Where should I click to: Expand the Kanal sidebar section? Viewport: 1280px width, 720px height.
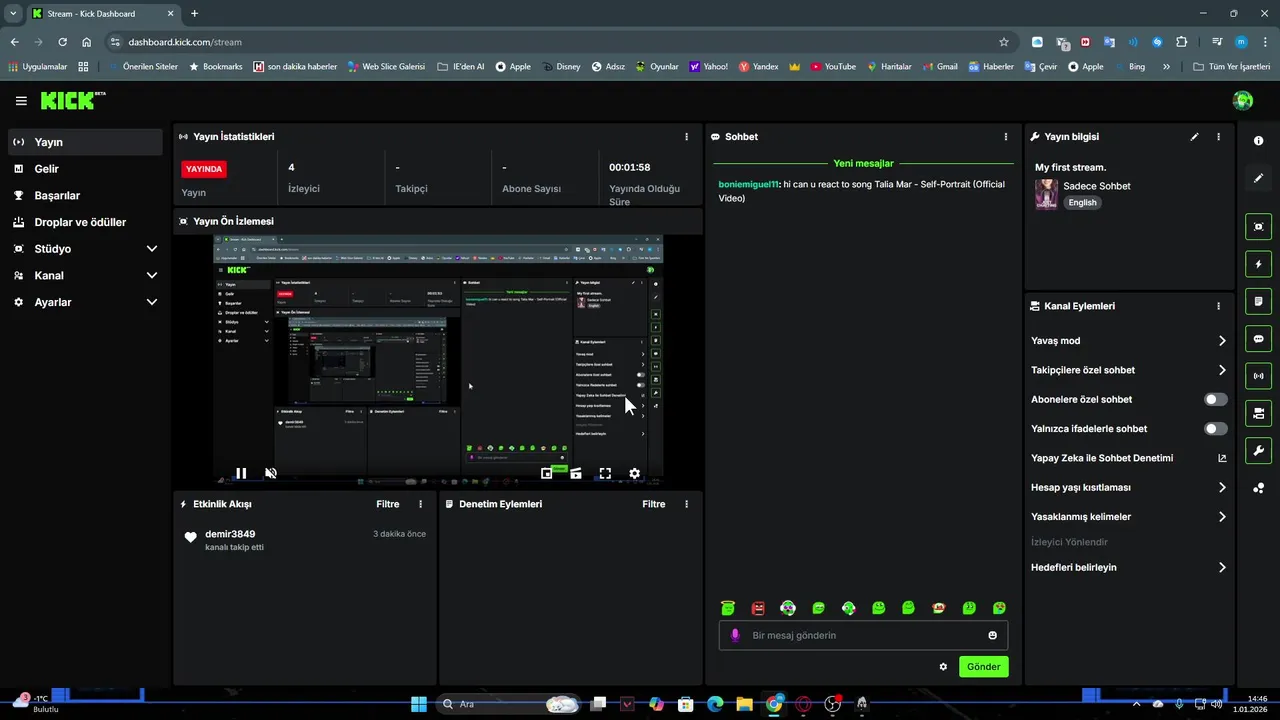pyautogui.click(x=85, y=275)
